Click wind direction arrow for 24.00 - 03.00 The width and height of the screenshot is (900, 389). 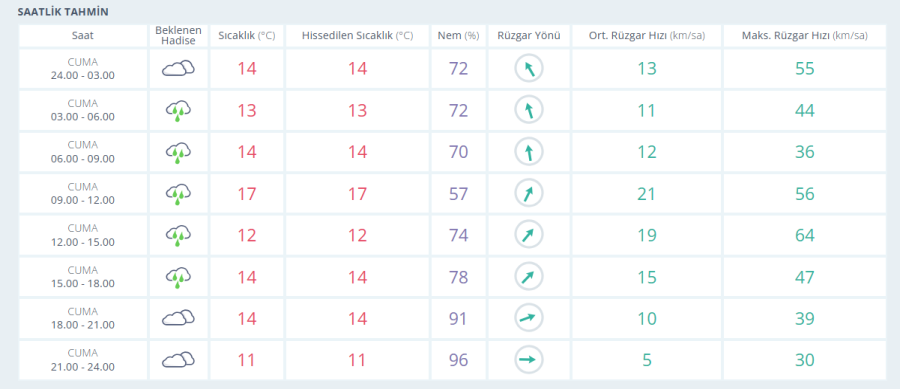pos(529,69)
